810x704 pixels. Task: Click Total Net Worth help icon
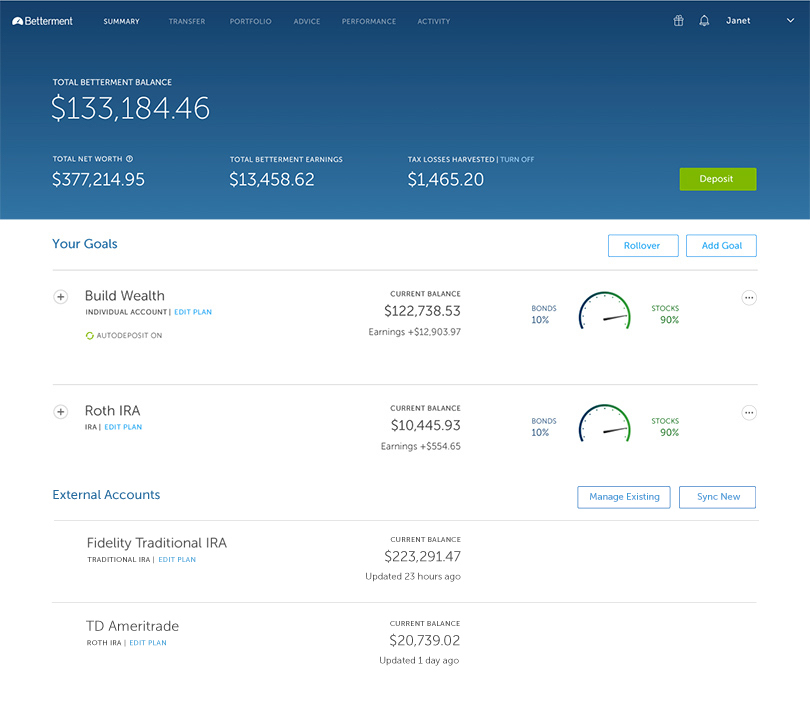point(129,159)
